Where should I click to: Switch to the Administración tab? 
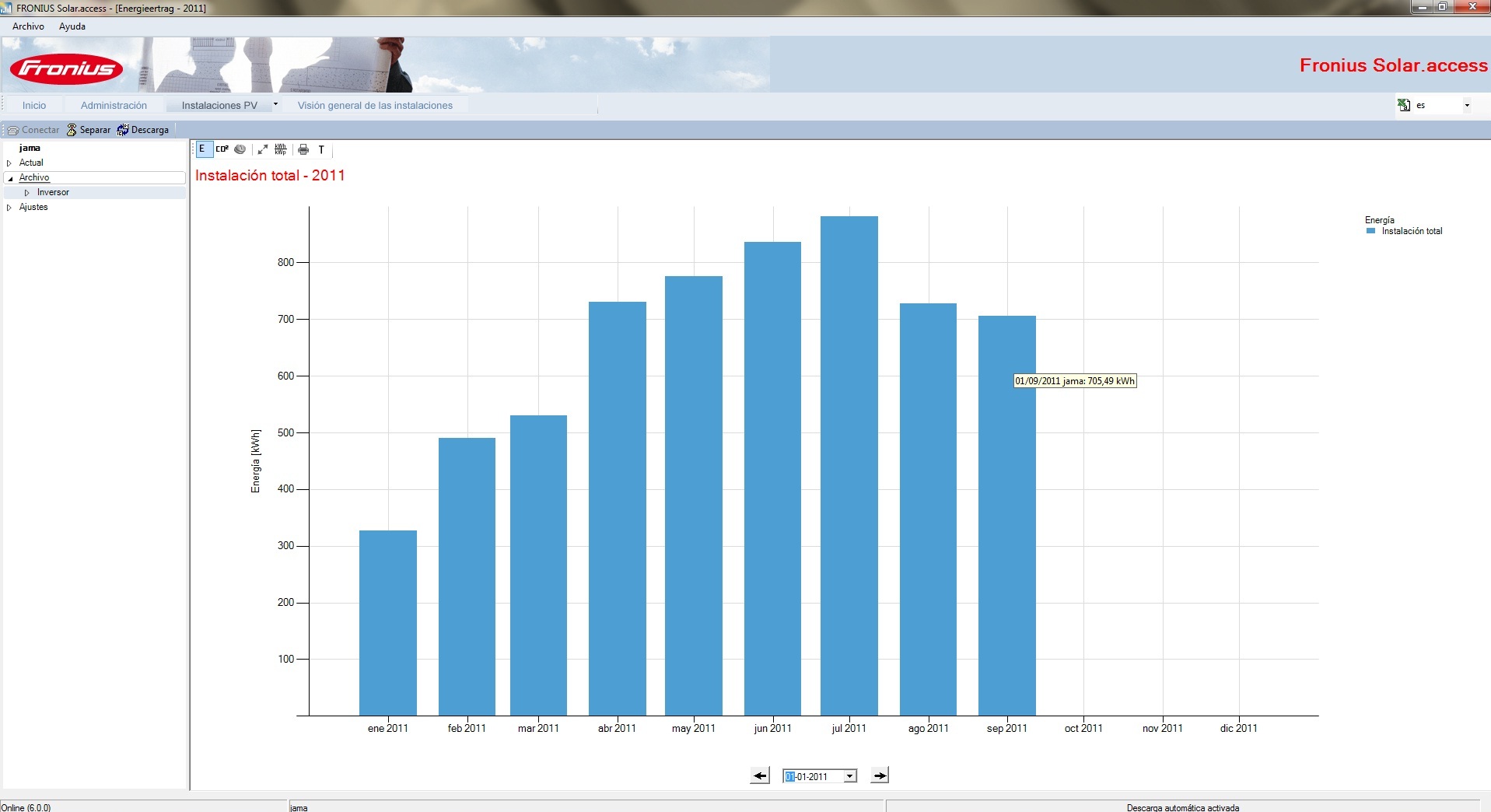(x=114, y=106)
